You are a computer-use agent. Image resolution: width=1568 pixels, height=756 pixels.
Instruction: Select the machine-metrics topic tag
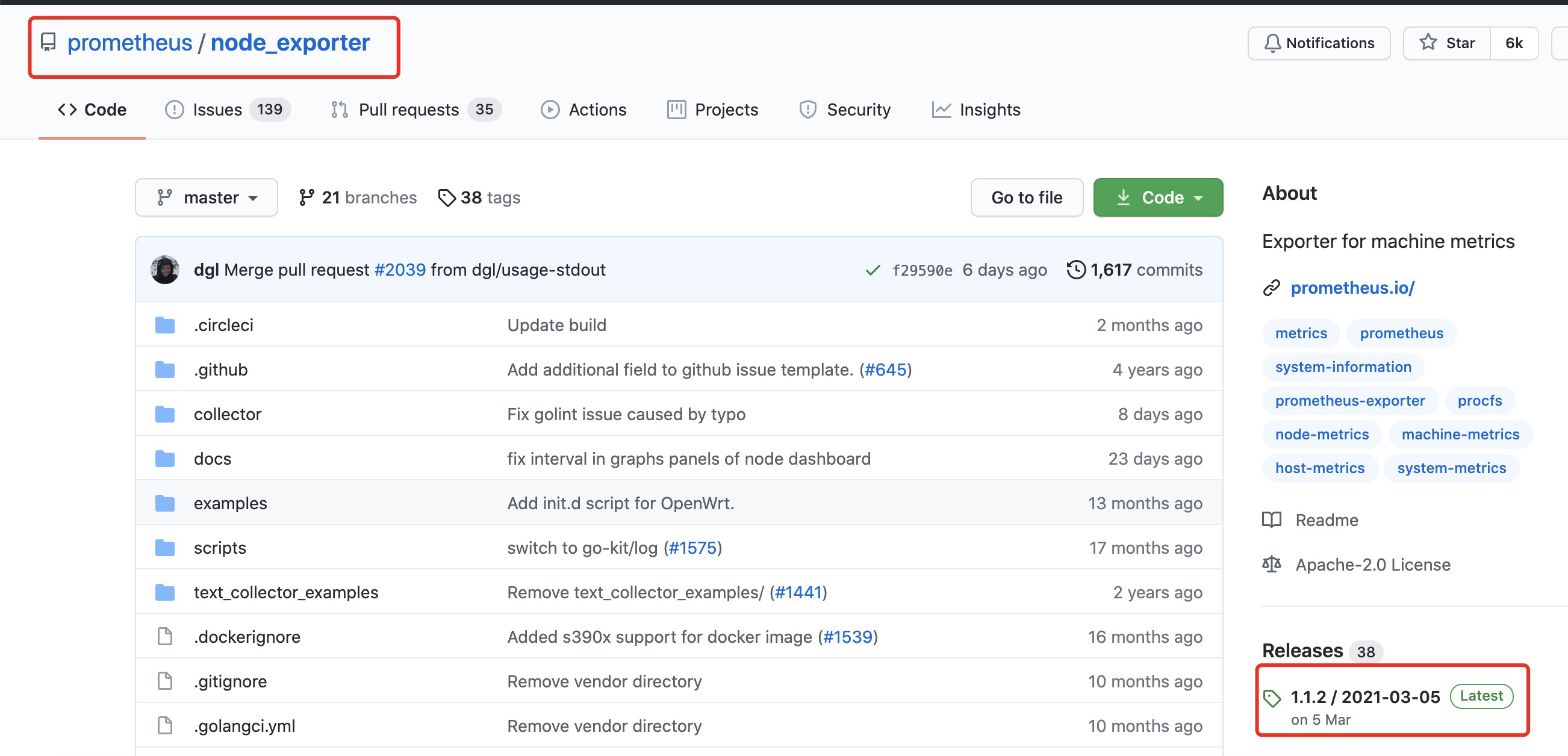pyautogui.click(x=1460, y=434)
